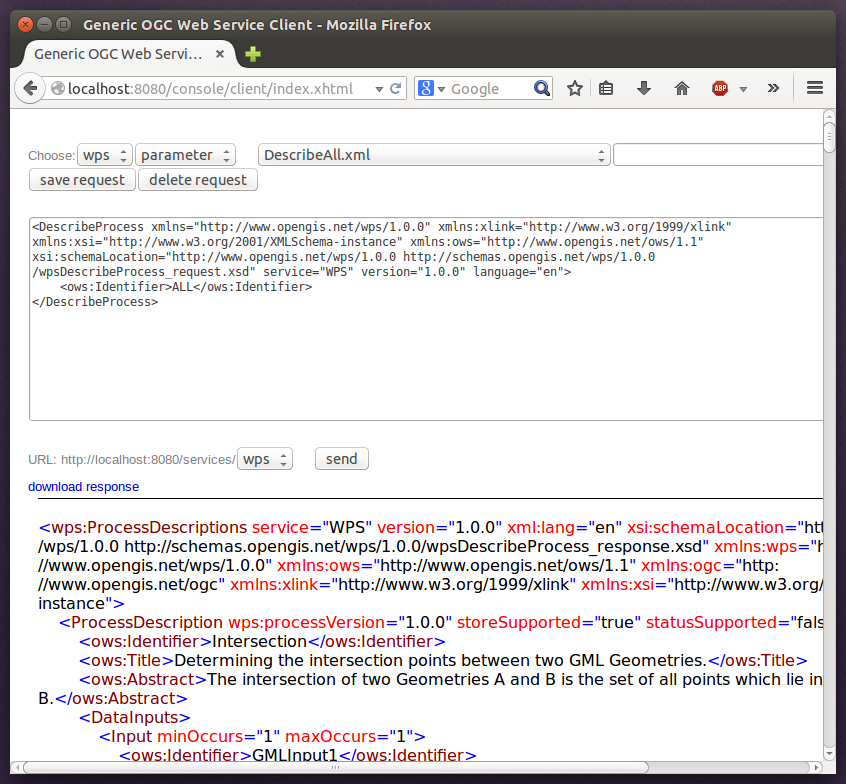The height and width of the screenshot is (784, 846).
Task: Delete the current request
Action: coord(197,180)
